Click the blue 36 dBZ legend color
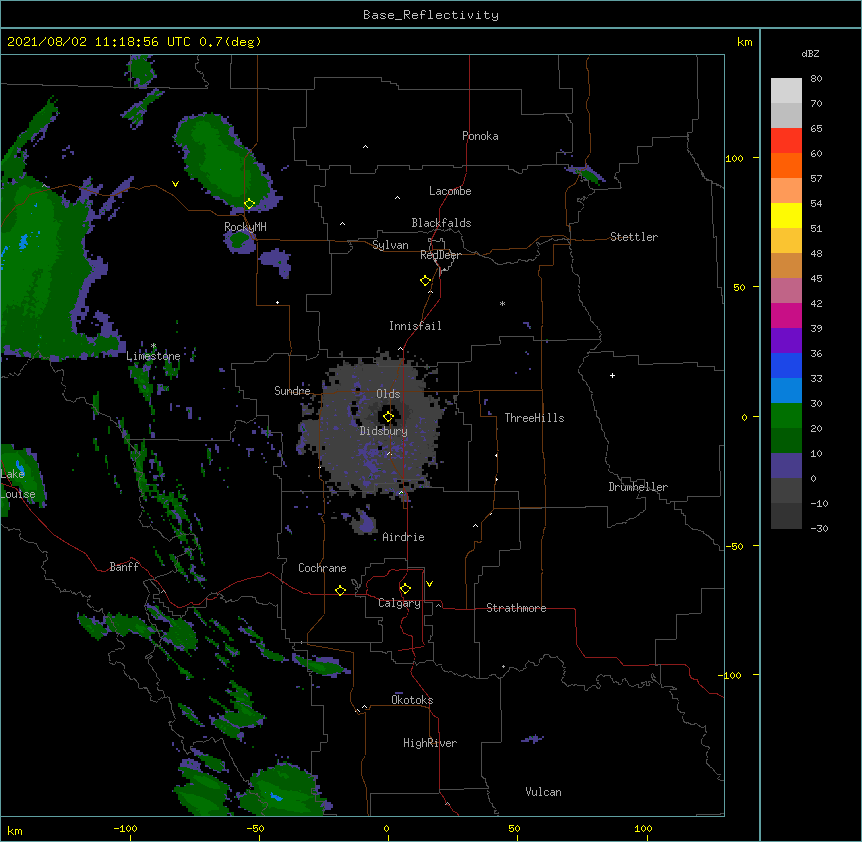Image resolution: width=862 pixels, height=842 pixels. [786, 366]
